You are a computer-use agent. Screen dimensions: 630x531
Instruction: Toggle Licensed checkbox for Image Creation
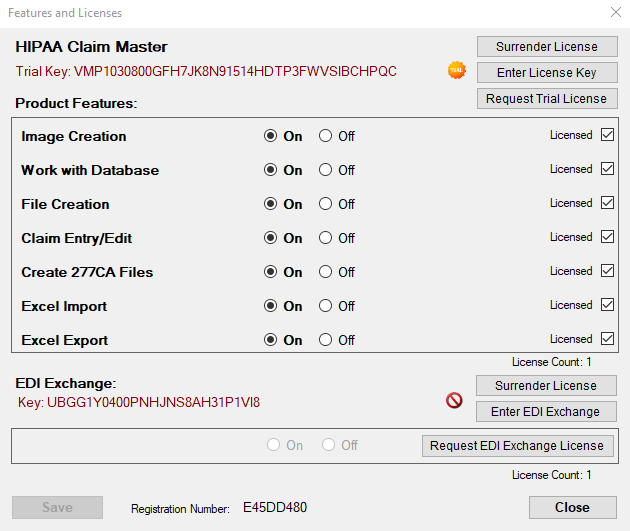(608, 135)
